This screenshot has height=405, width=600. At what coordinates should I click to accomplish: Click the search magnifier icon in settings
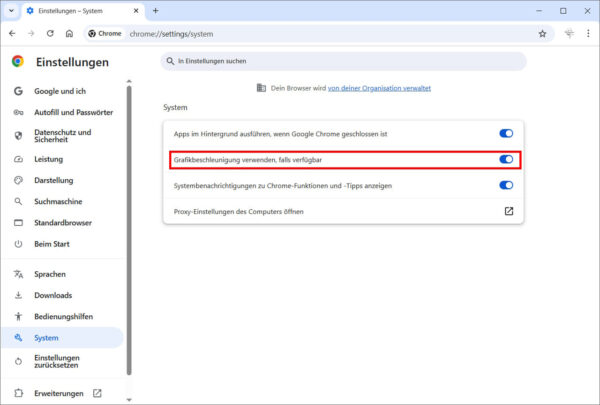click(170, 61)
